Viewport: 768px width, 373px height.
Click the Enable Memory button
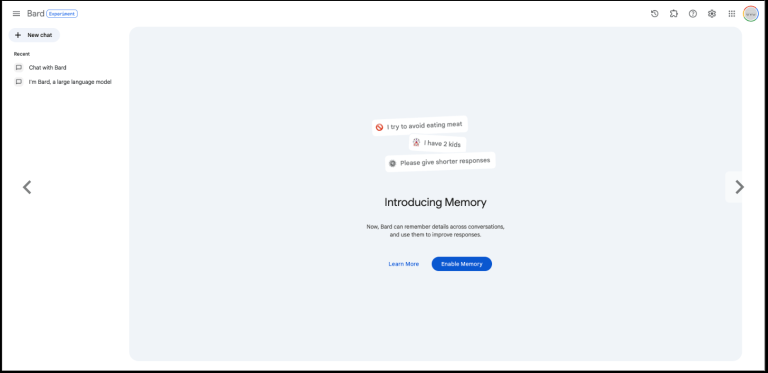click(461, 264)
